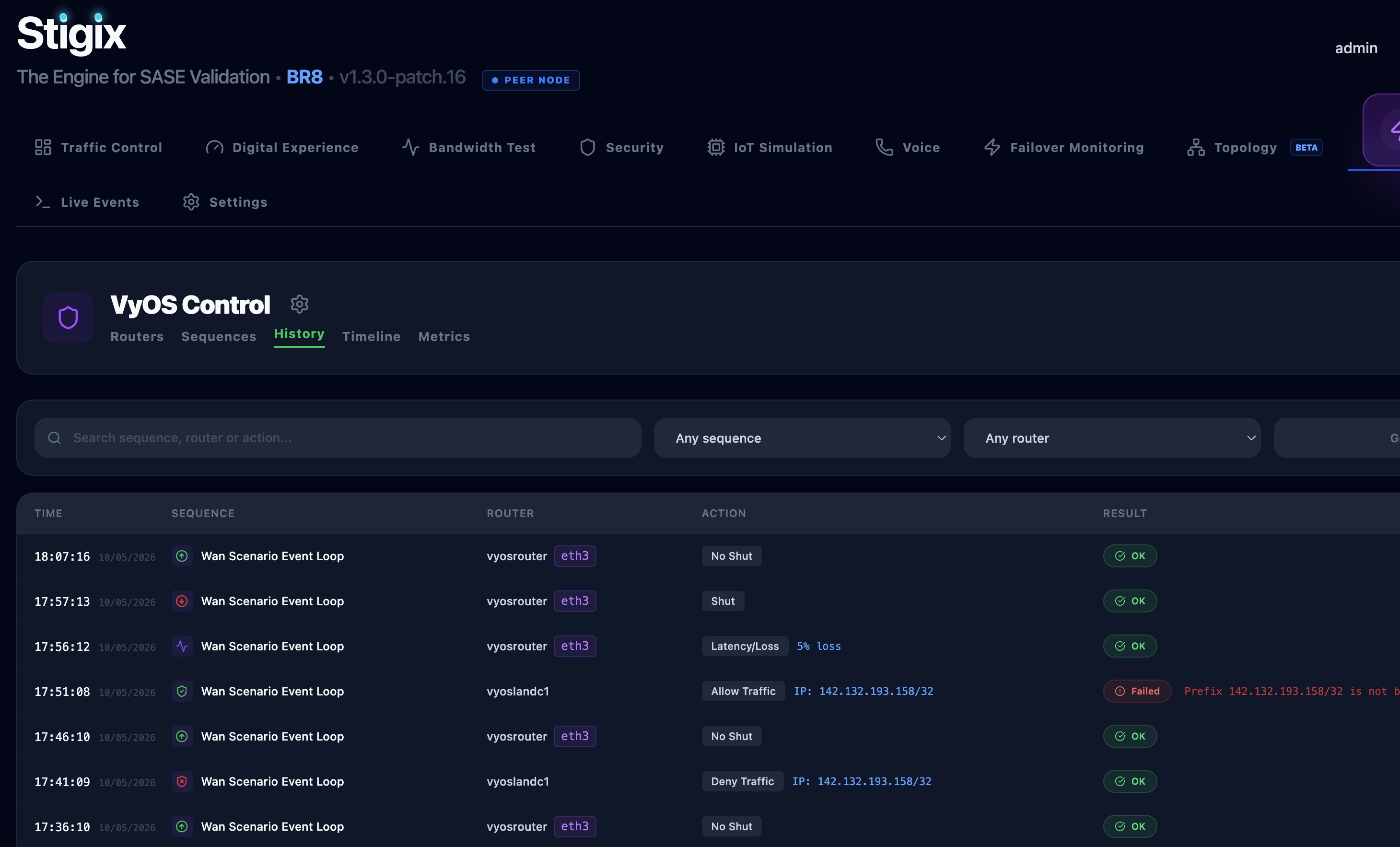Click the PEER NODE badge
Image resolution: width=1400 pixels, height=847 pixels.
point(531,80)
